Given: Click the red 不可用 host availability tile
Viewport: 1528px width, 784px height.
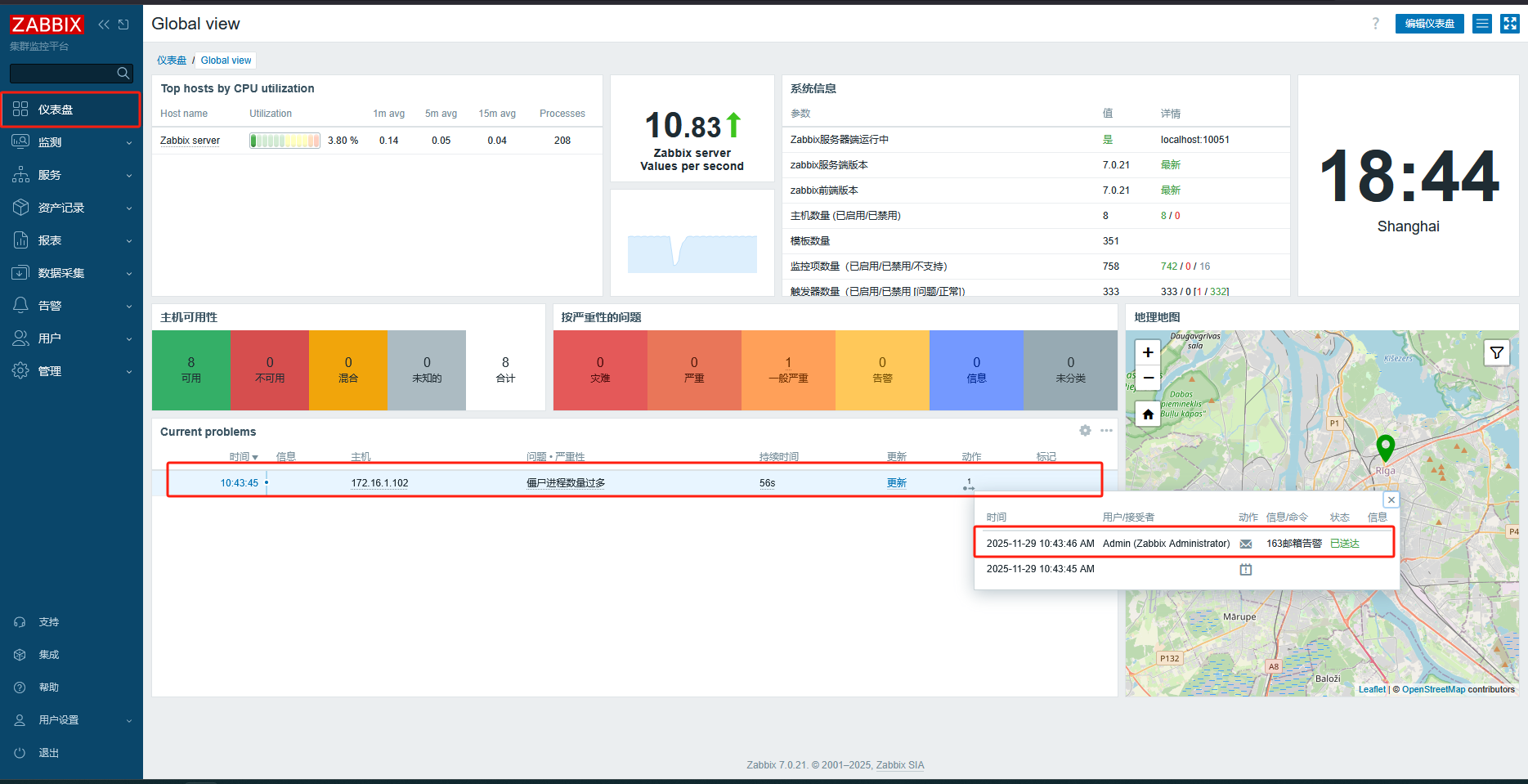Looking at the screenshot, I should pos(270,370).
